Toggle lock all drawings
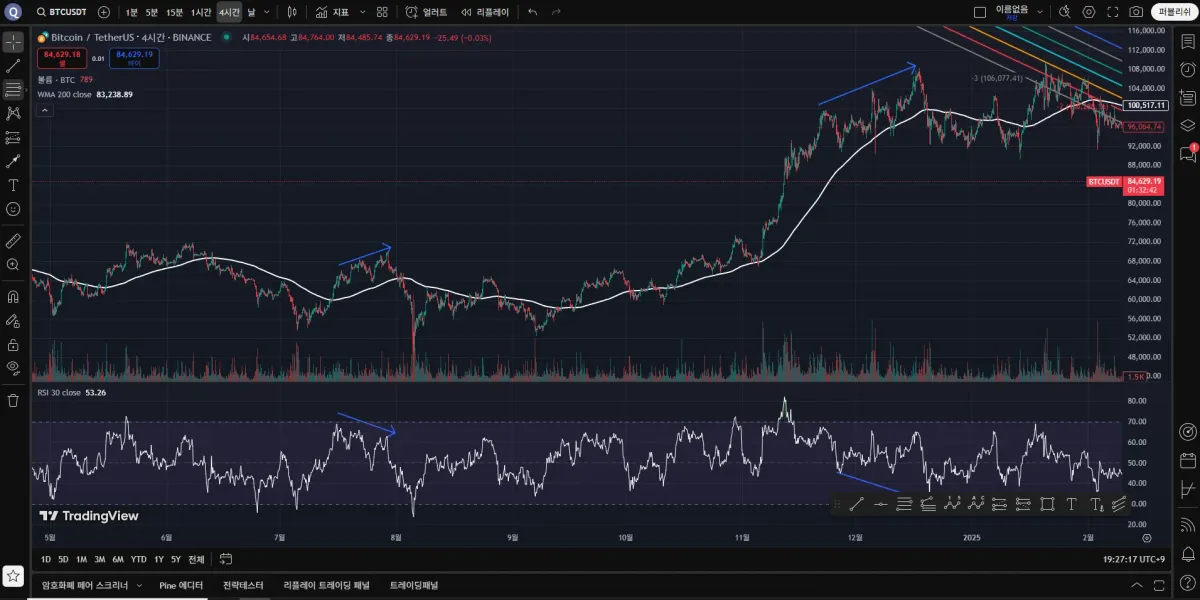Viewport: 1200px width, 600px height. coord(13,344)
